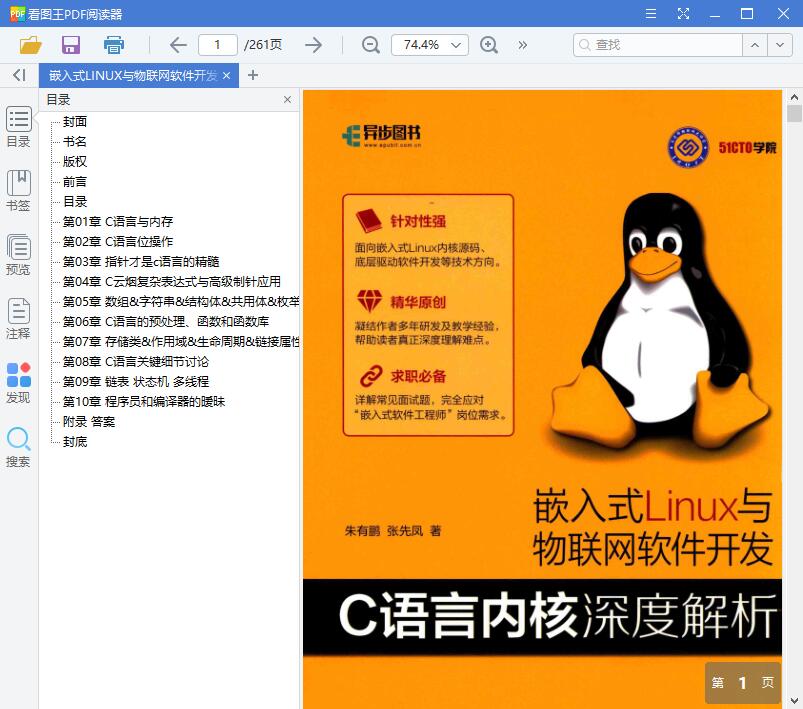This screenshot has width=803, height=709.
Task: Add a new tab with plus button
Action: point(252,75)
